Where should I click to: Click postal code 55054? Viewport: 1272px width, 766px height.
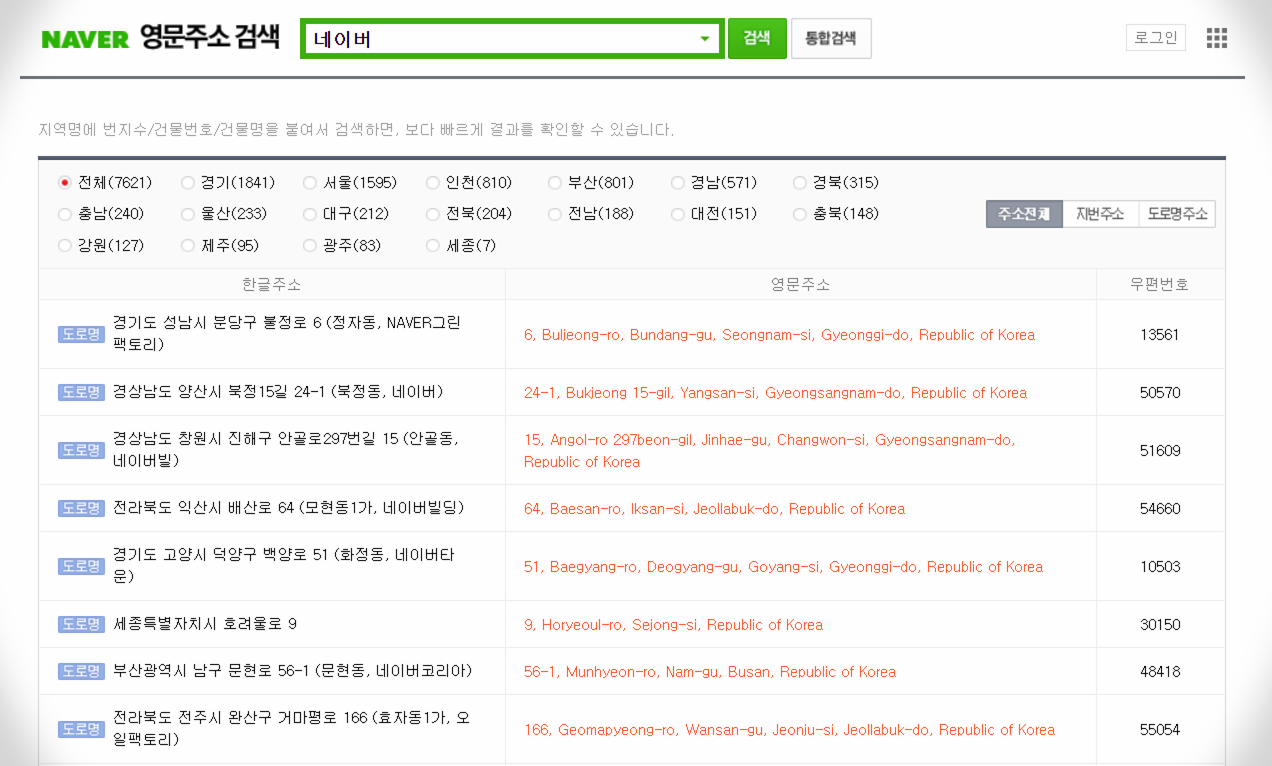(x=1160, y=730)
